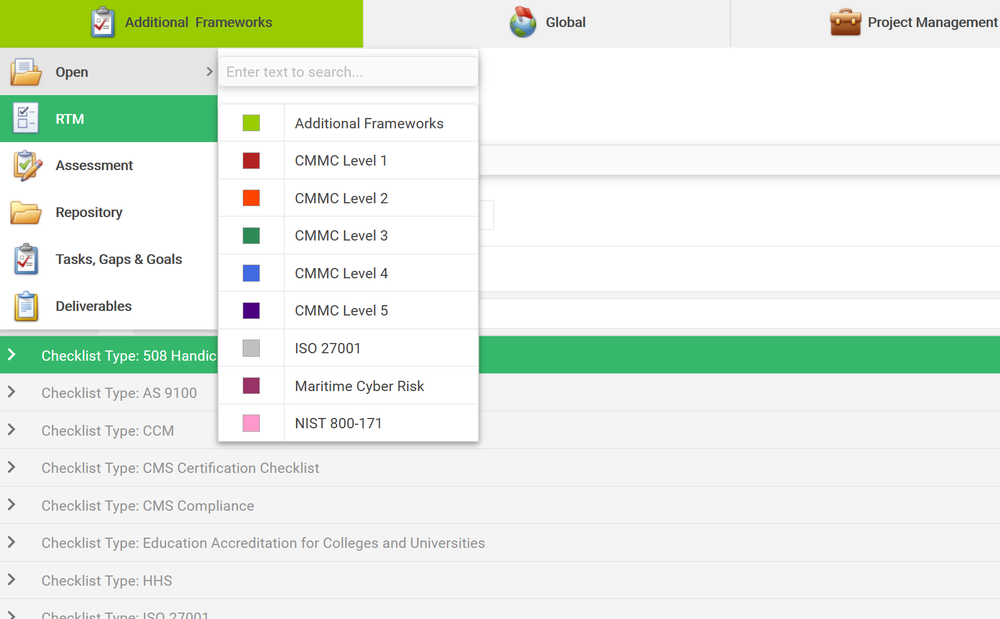Choose NIST 800-171 framework entry
This screenshot has height=619, width=1000.
tap(338, 423)
